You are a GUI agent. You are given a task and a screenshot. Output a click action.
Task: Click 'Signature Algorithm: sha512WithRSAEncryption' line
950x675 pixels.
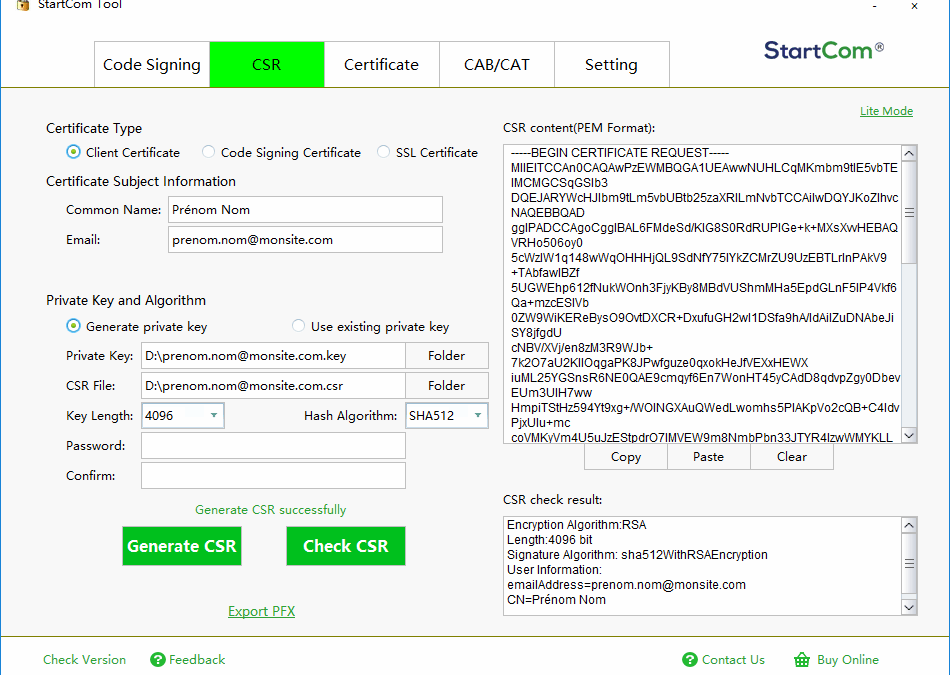tap(637, 554)
